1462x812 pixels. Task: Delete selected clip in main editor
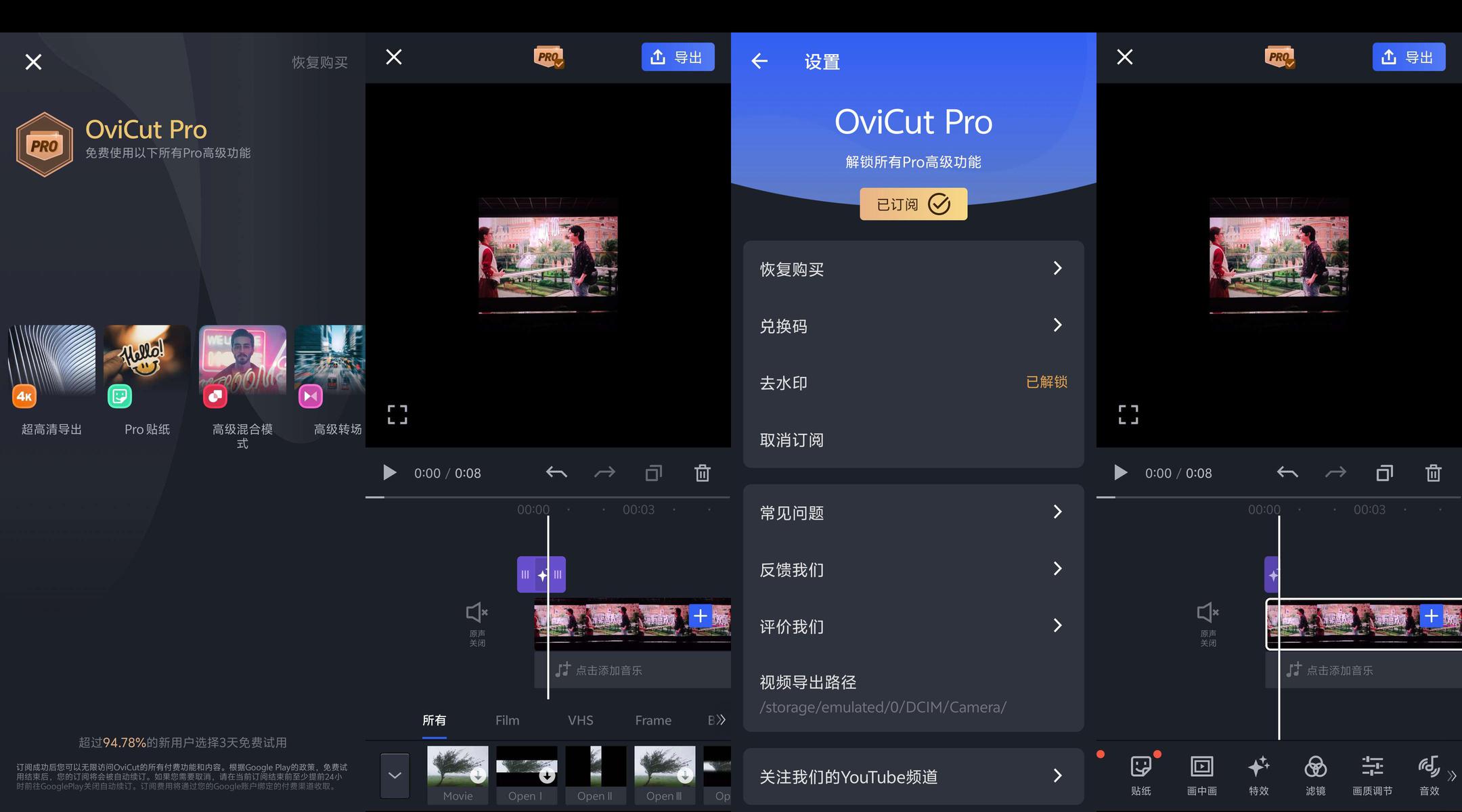pos(1434,472)
